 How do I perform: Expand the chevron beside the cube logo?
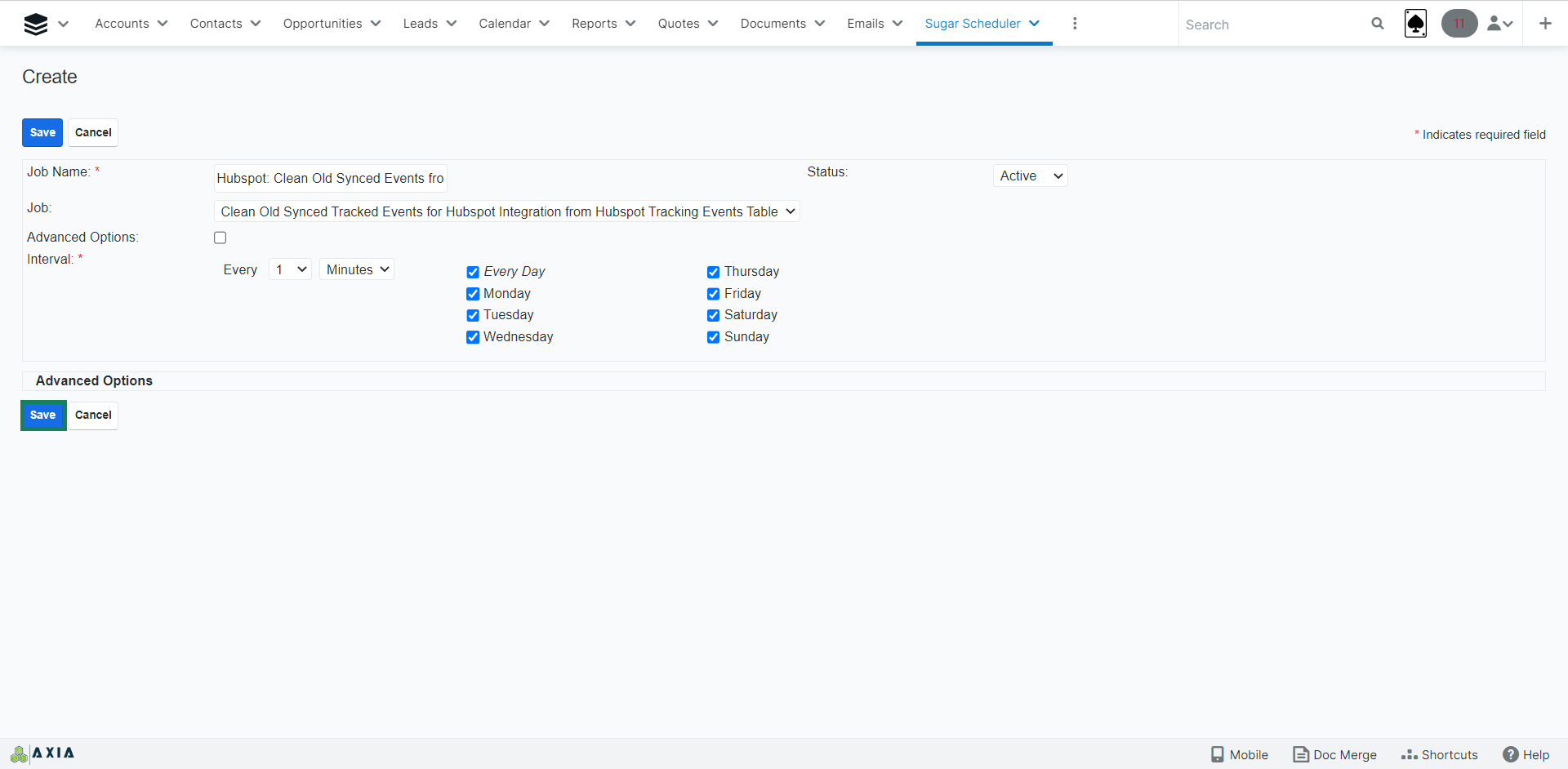click(x=64, y=24)
